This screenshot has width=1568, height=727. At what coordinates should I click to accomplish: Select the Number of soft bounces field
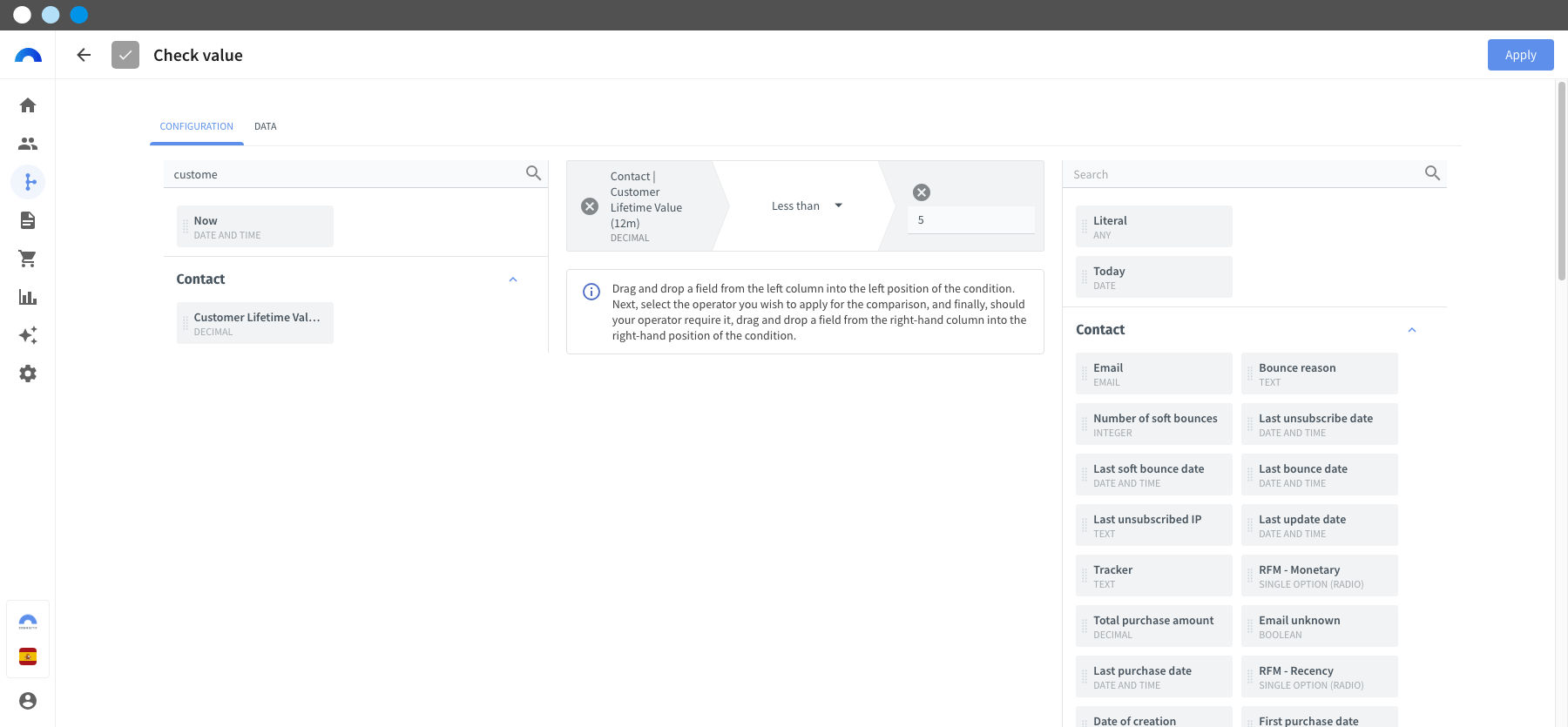1154,424
